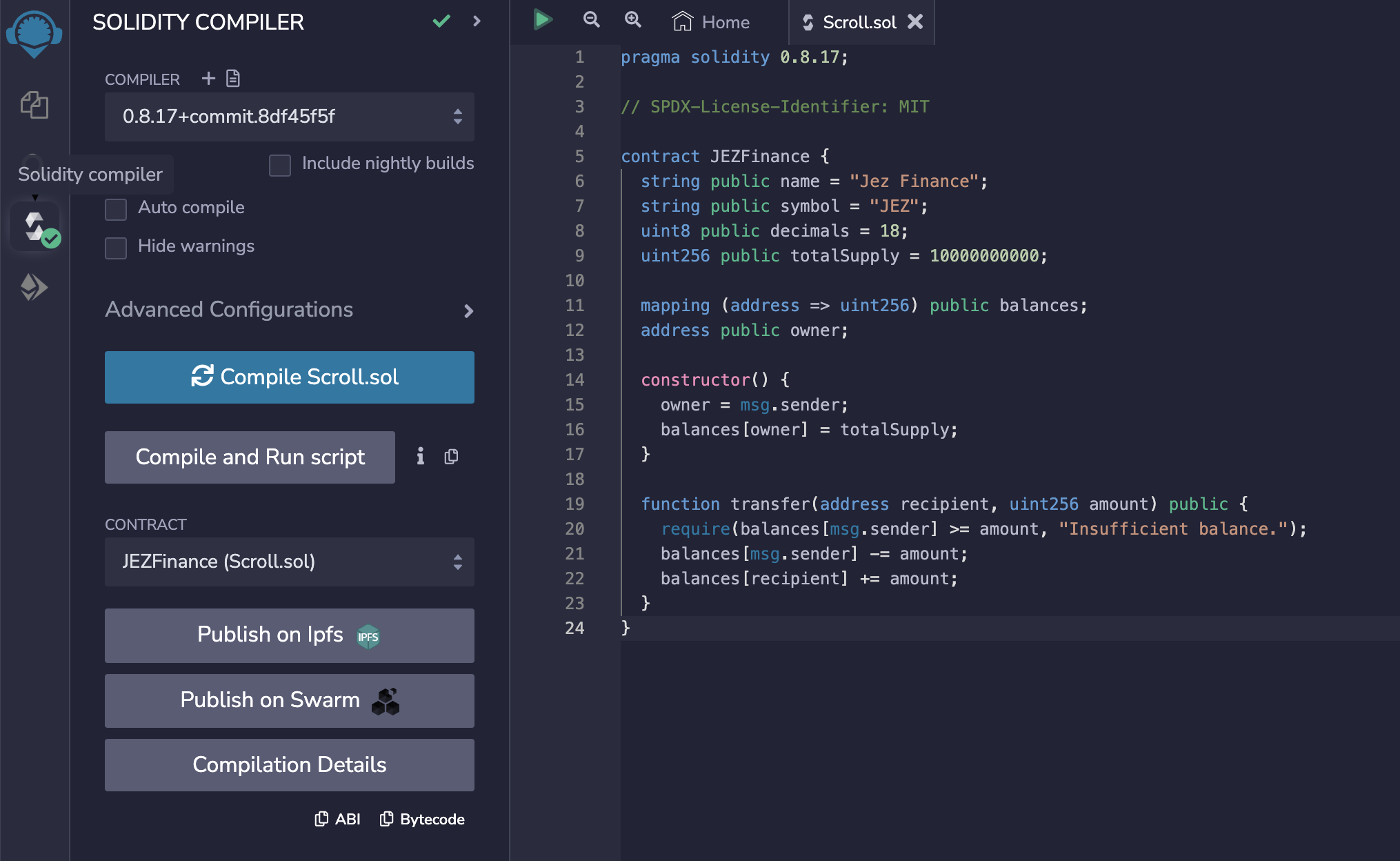Open the File explorer icon
Screen dimensions: 1400x861
point(34,106)
